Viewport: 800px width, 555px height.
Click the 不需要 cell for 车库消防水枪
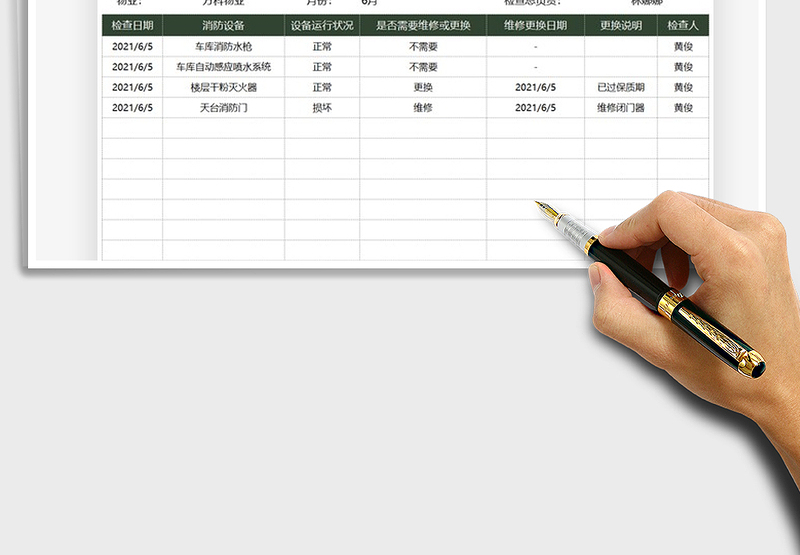423,47
